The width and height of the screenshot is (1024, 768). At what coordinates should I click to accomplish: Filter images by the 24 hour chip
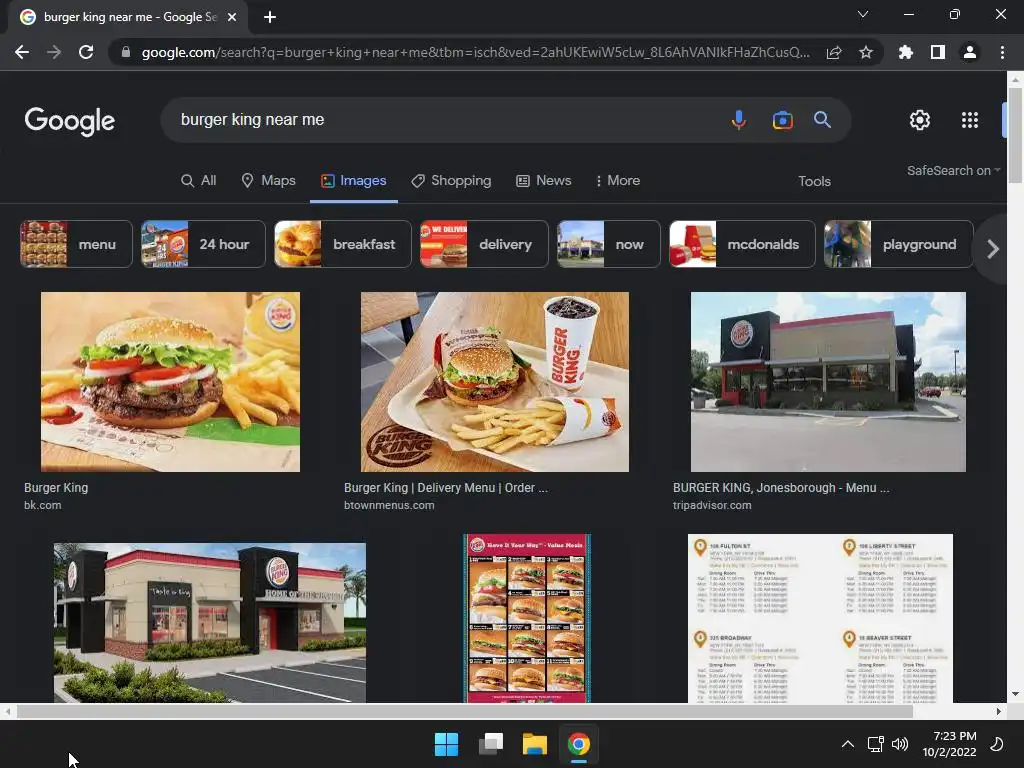[x=203, y=244]
